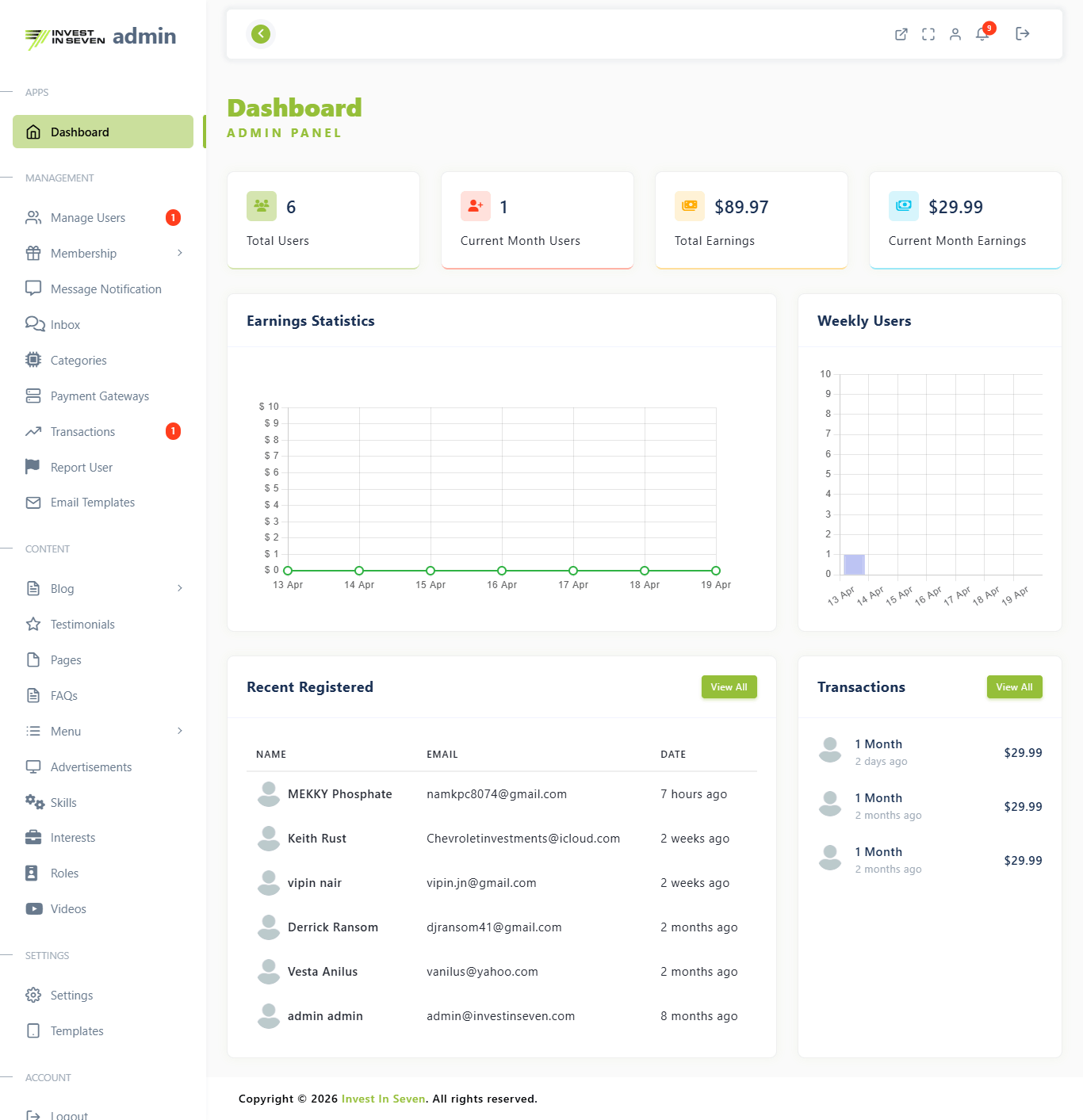The image size is (1083, 1120).
Task: View all recent registered users
Action: (729, 687)
